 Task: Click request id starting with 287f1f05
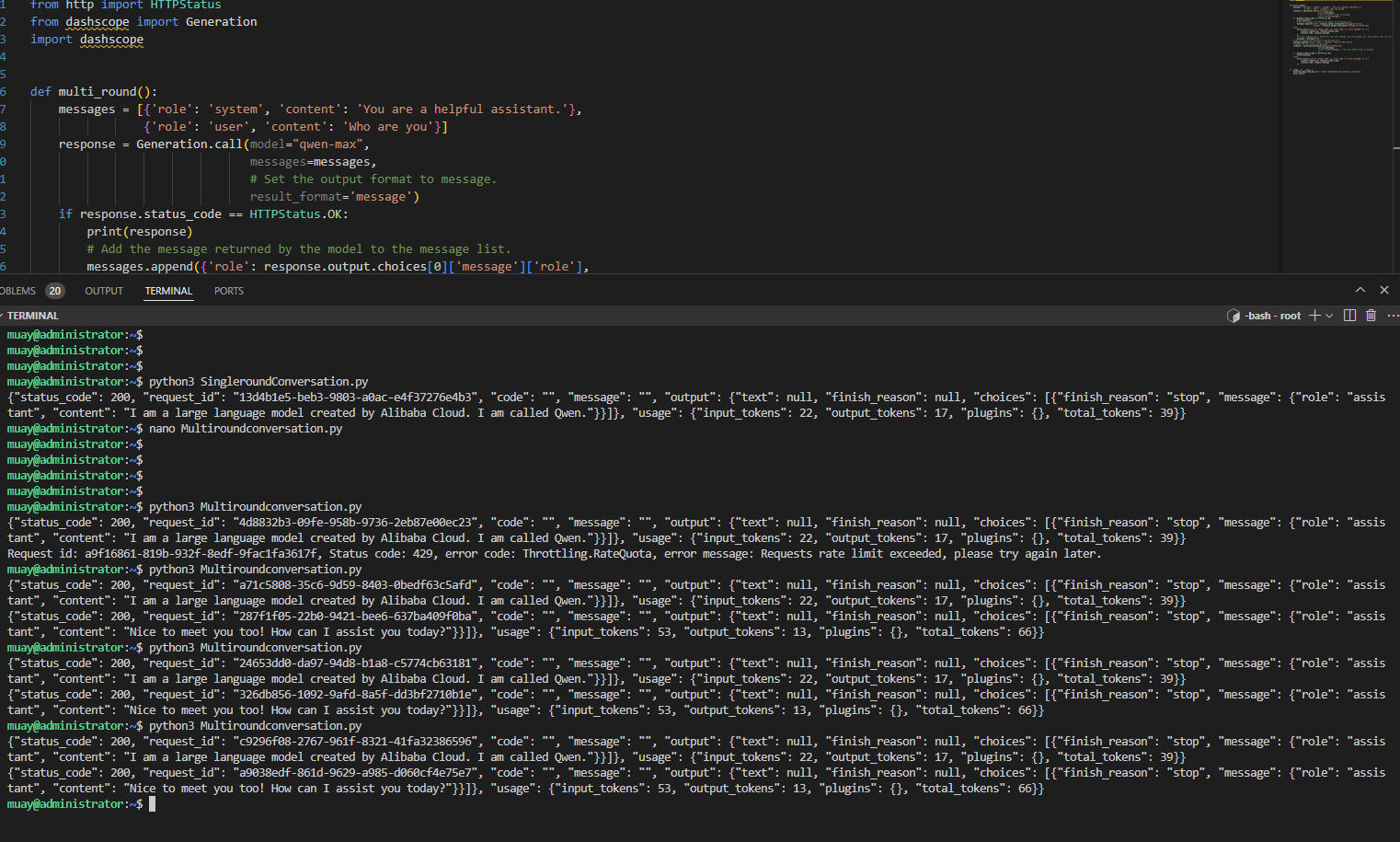click(357, 617)
